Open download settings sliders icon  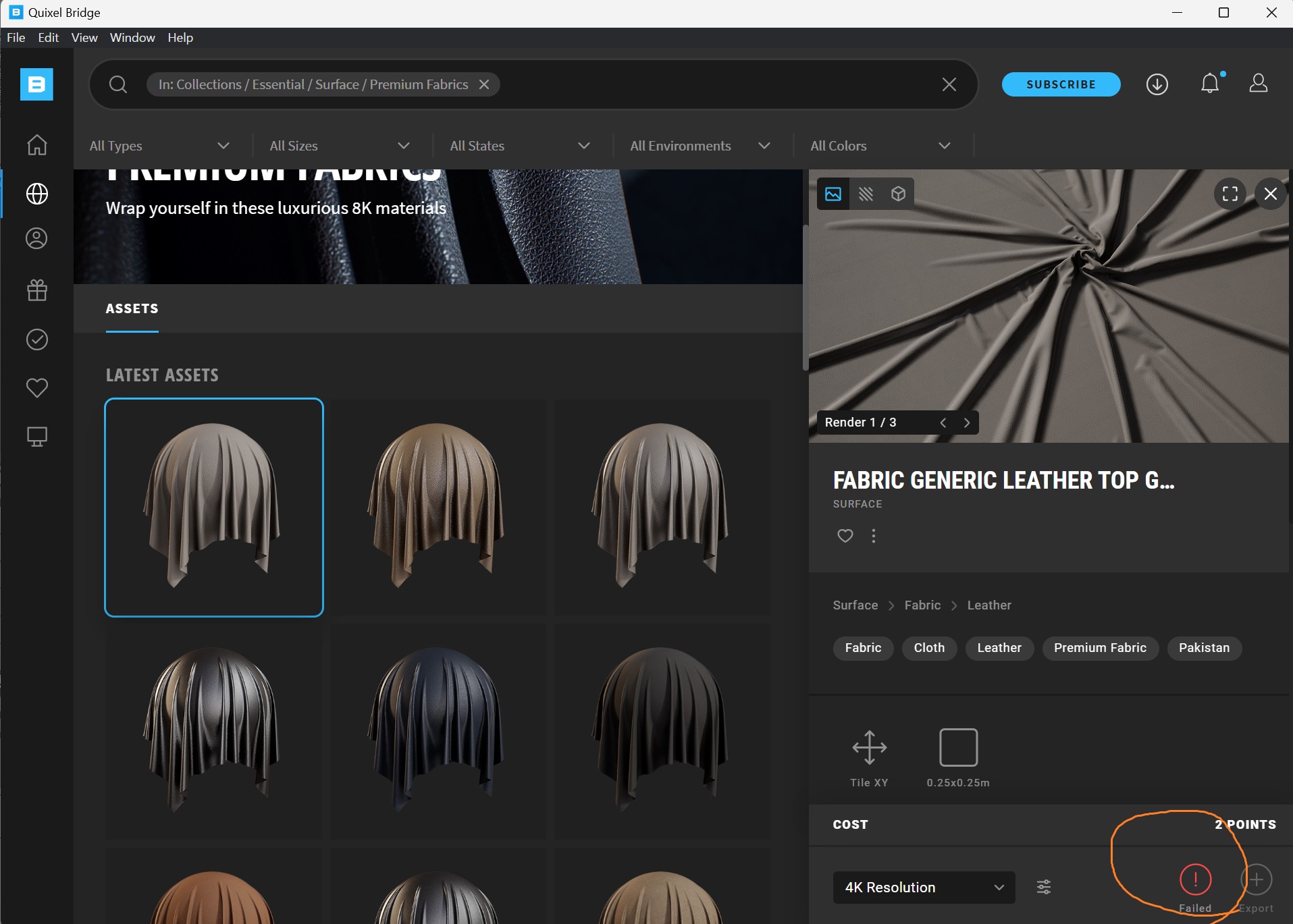point(1043,887)
